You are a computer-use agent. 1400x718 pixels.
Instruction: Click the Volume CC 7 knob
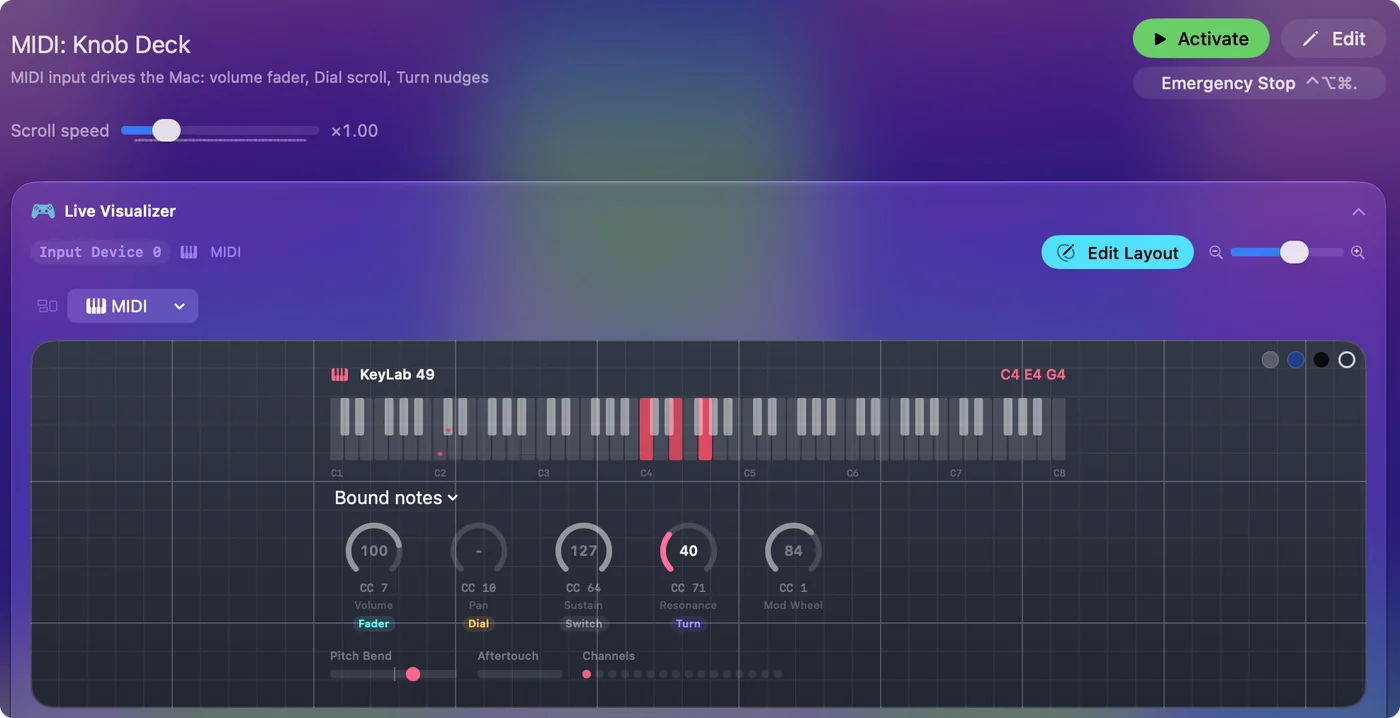[374, 550]
